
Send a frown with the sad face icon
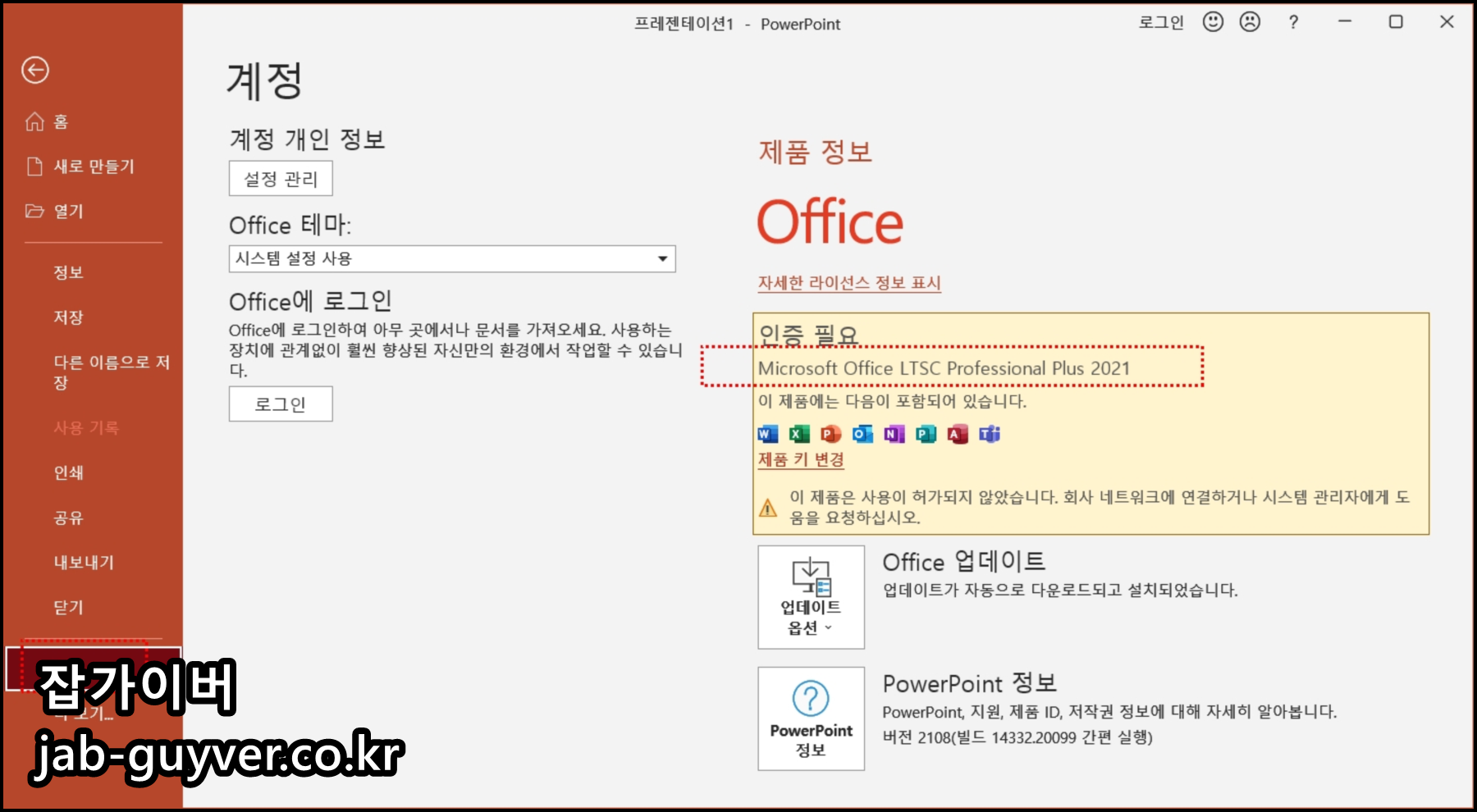click(1250, 22)
